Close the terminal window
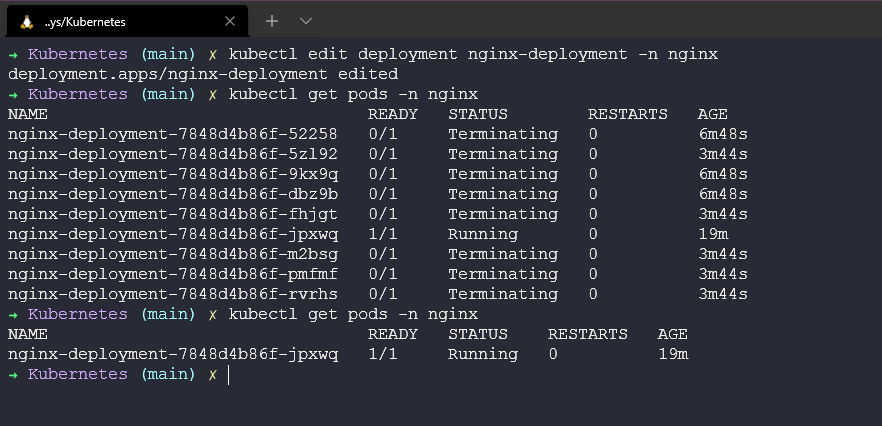This screenshot has height=426, width=882. (x=855, y=20)
